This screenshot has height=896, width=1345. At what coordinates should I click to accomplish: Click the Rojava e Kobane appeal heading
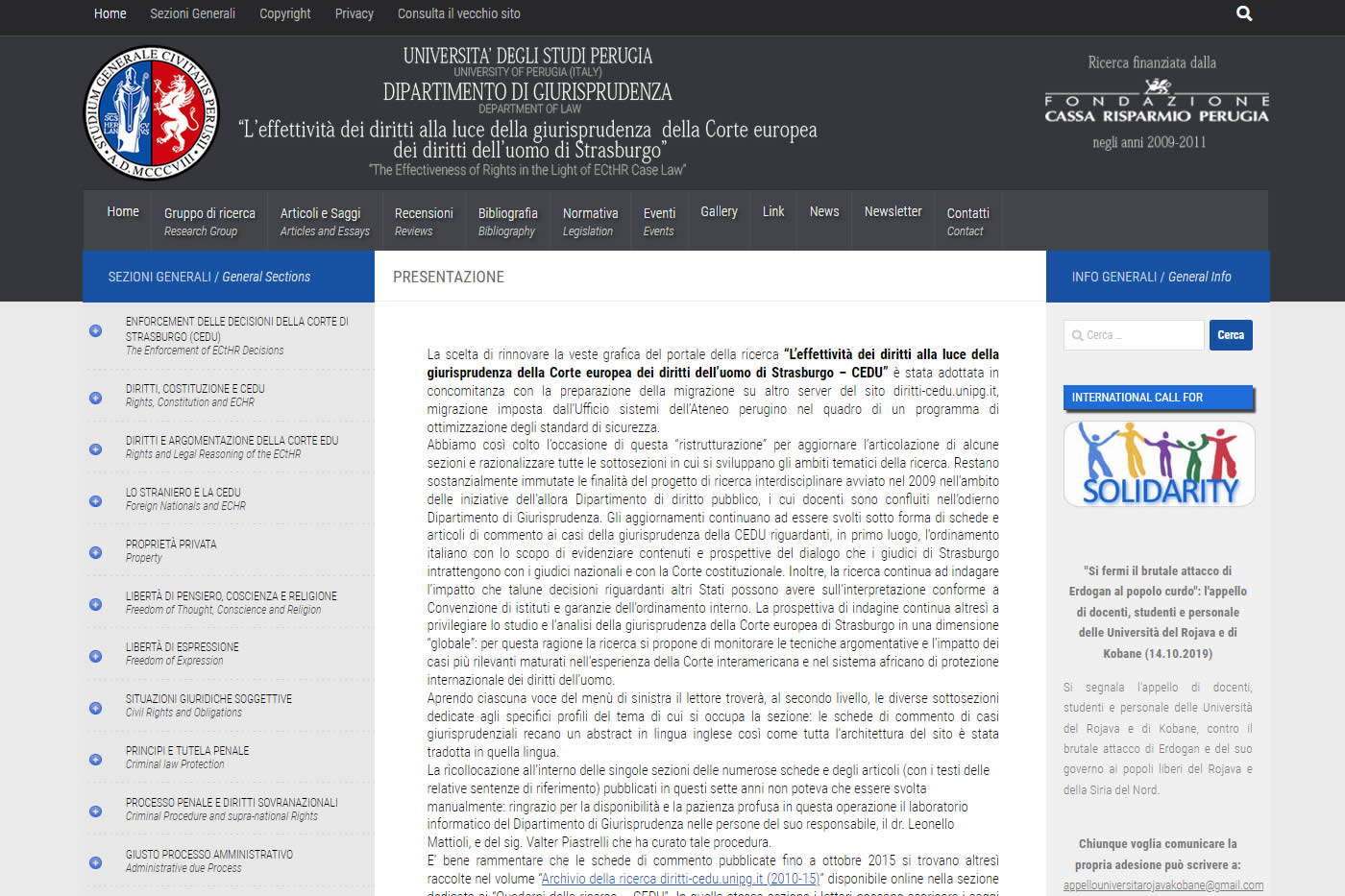point(1158,612)
